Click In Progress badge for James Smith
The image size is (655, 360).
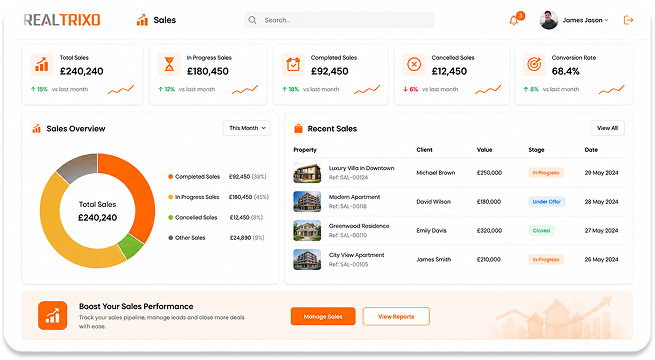pyautogui.click(x=546, y=259)
